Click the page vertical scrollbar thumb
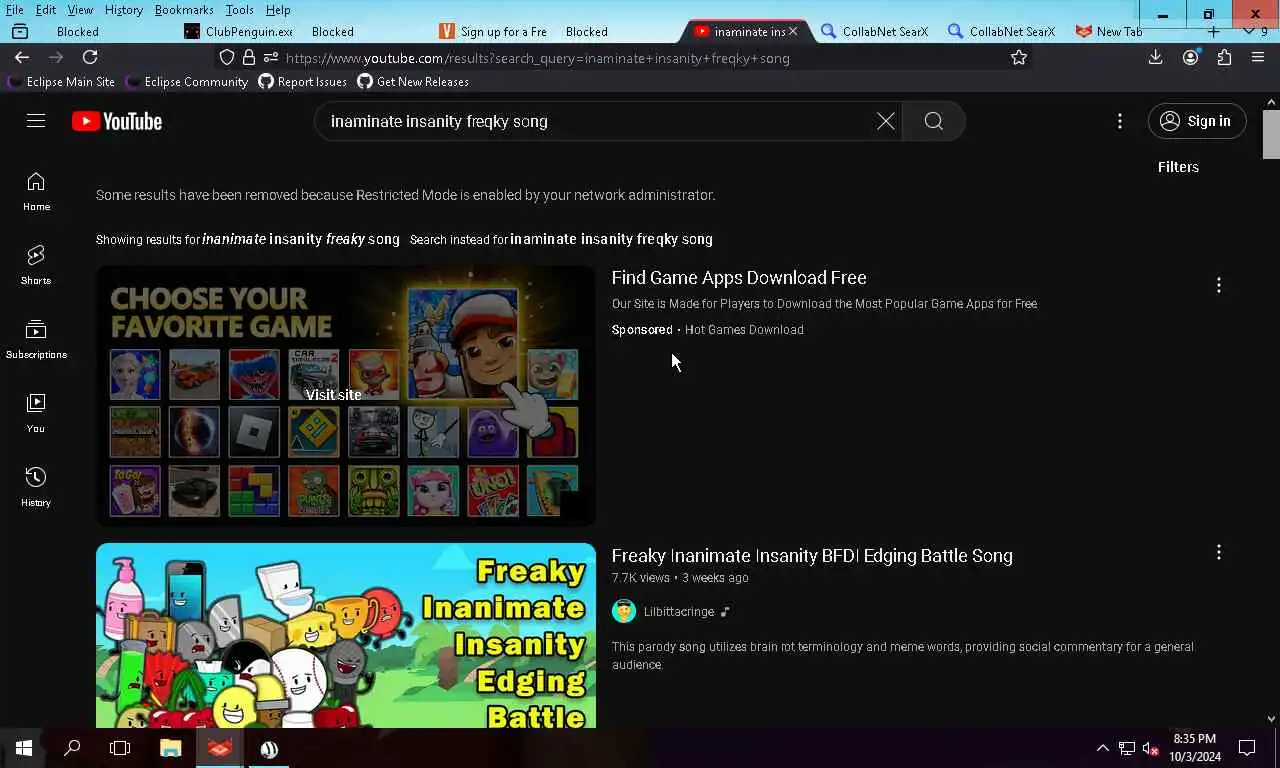This screenshot has width=1280, height=768. point(1271,135)
